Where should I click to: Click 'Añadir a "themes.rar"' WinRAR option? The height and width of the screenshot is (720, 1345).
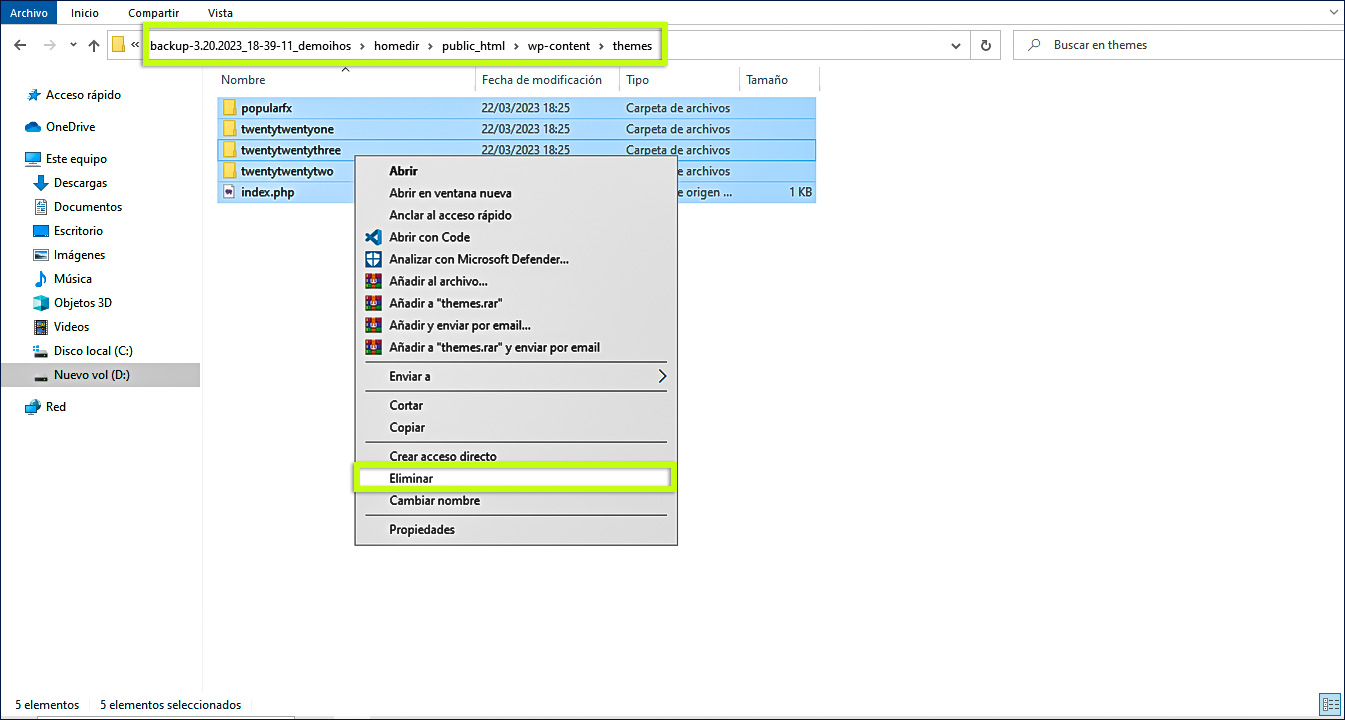coord(445,303)
